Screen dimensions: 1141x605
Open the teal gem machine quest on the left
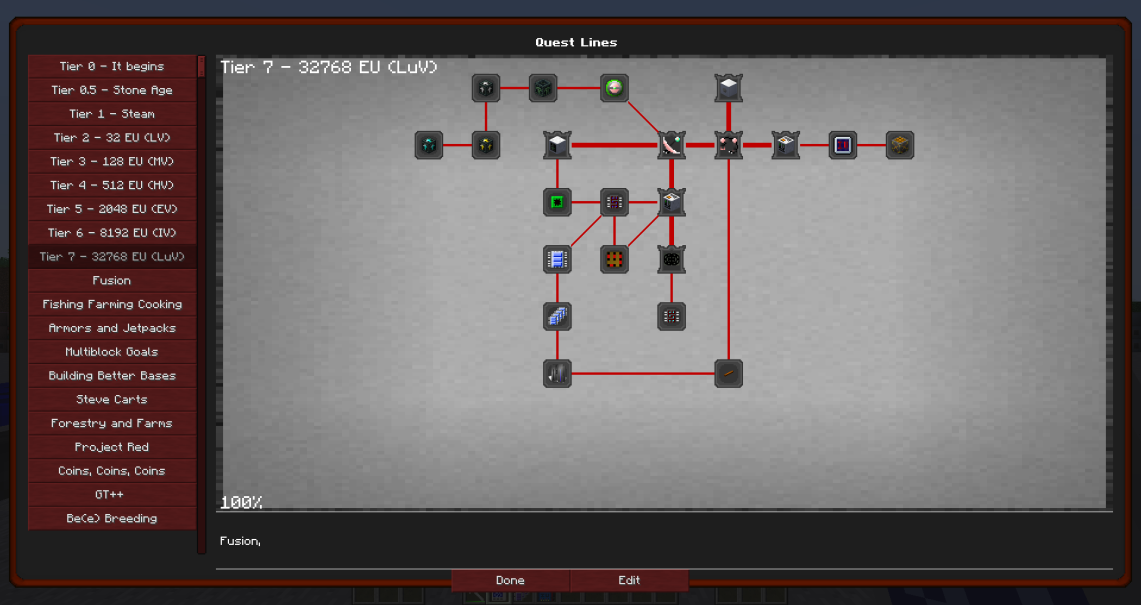pos(428,145)
